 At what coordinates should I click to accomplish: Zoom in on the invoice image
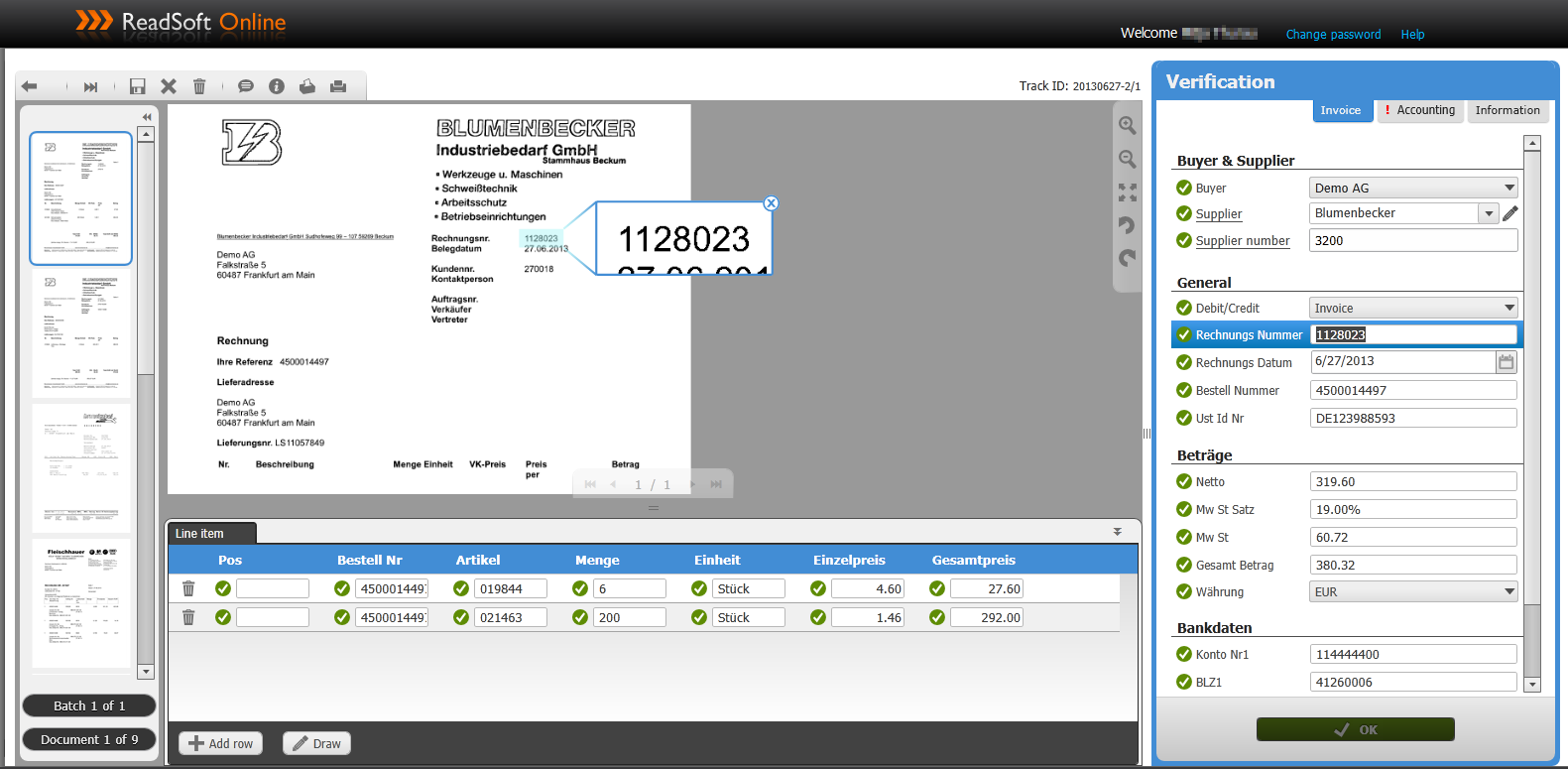click(1128, 126)
